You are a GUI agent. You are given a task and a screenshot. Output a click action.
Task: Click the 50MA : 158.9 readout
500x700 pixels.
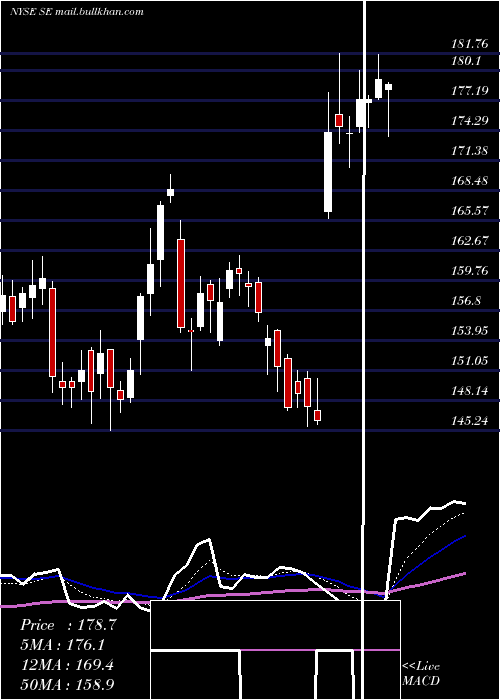pyautogui.click(x=68, y=685)
